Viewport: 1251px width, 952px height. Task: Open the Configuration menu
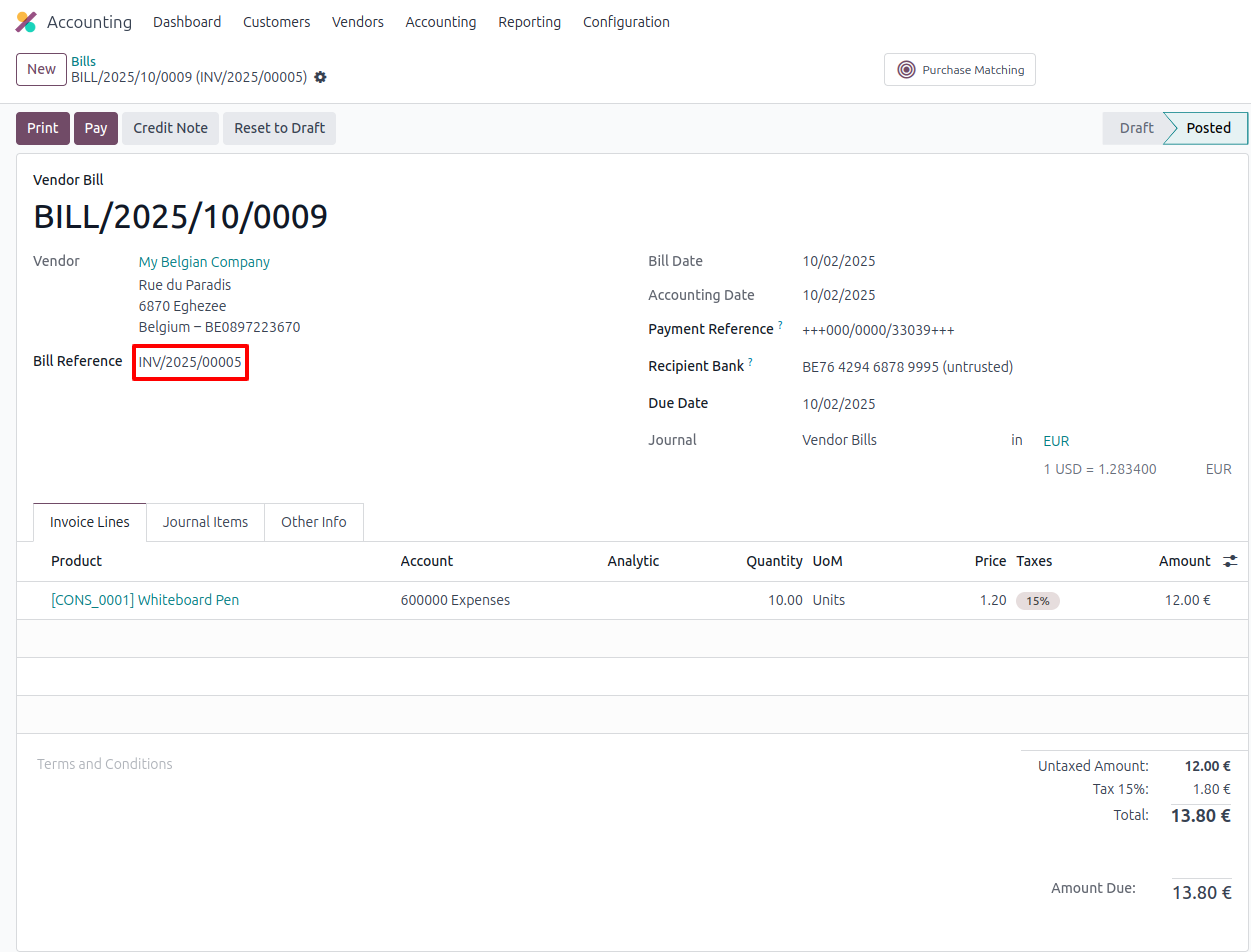click(x=626, y=22)
